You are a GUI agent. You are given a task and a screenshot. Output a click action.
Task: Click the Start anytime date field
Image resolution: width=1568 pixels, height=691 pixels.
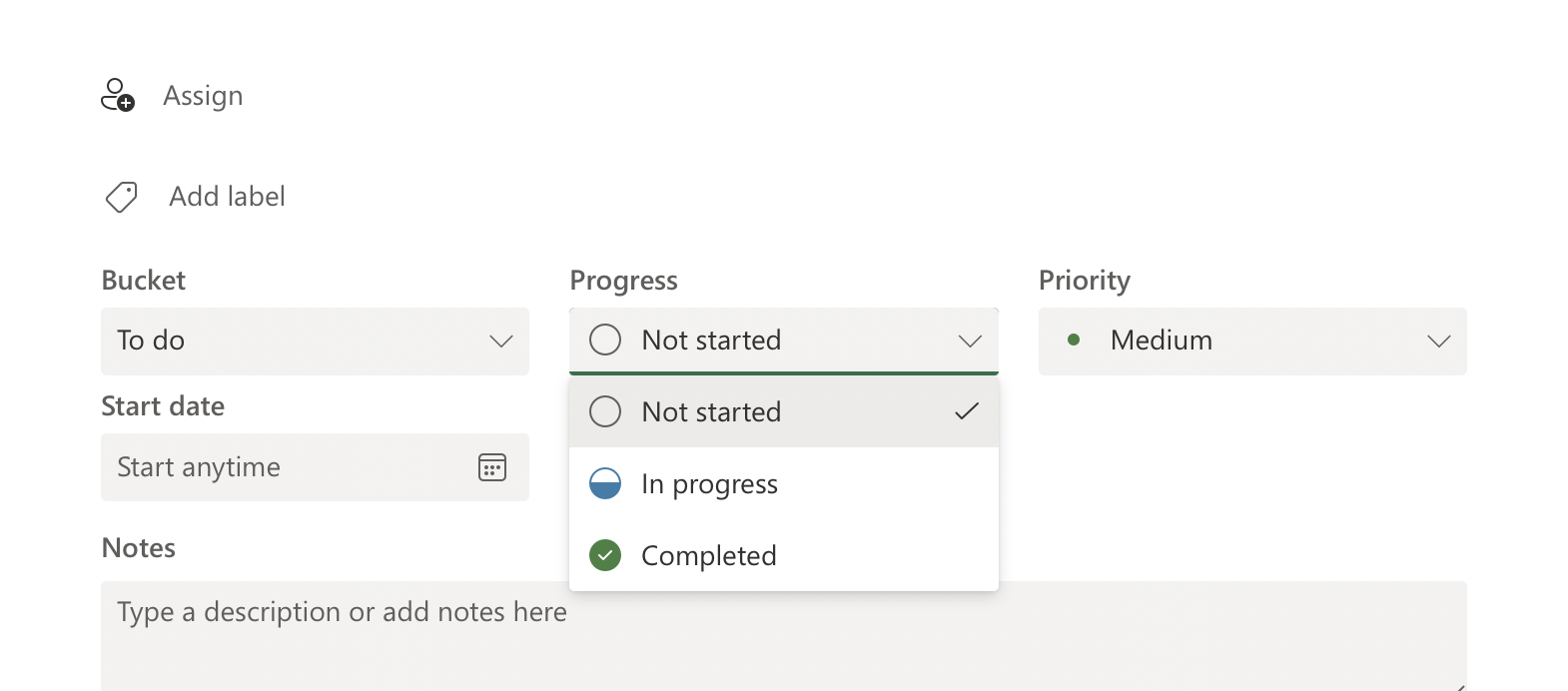pos(280,466)
